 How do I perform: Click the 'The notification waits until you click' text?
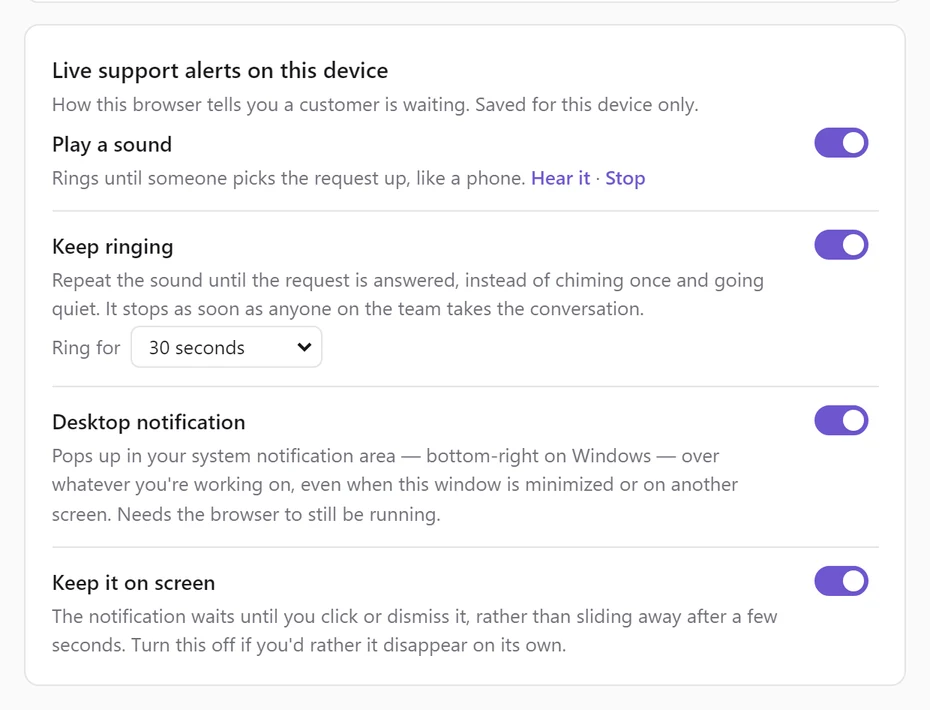415,631
